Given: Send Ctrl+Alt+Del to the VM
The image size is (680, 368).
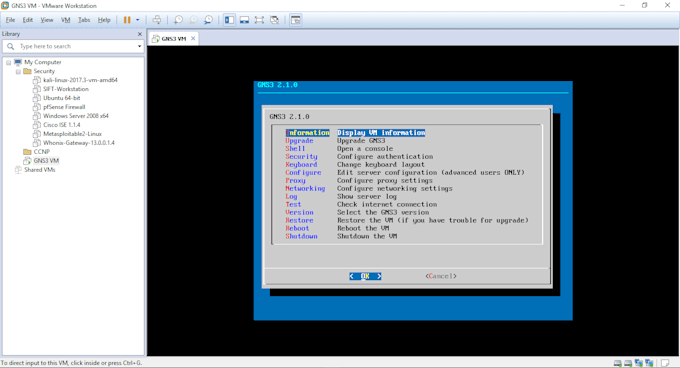Looking at the screenshot, I should 157,20.
